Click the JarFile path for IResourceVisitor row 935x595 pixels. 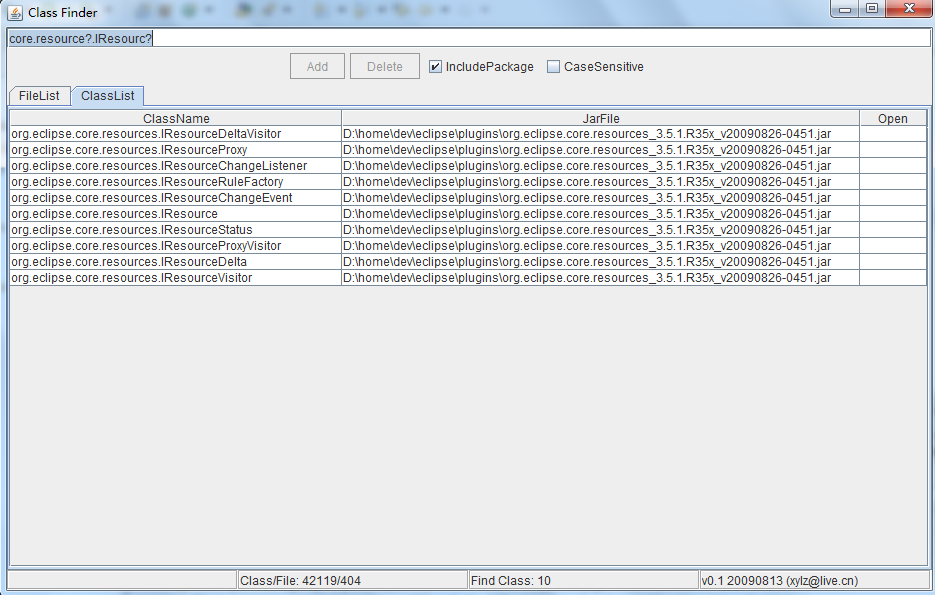pos(587,278)
